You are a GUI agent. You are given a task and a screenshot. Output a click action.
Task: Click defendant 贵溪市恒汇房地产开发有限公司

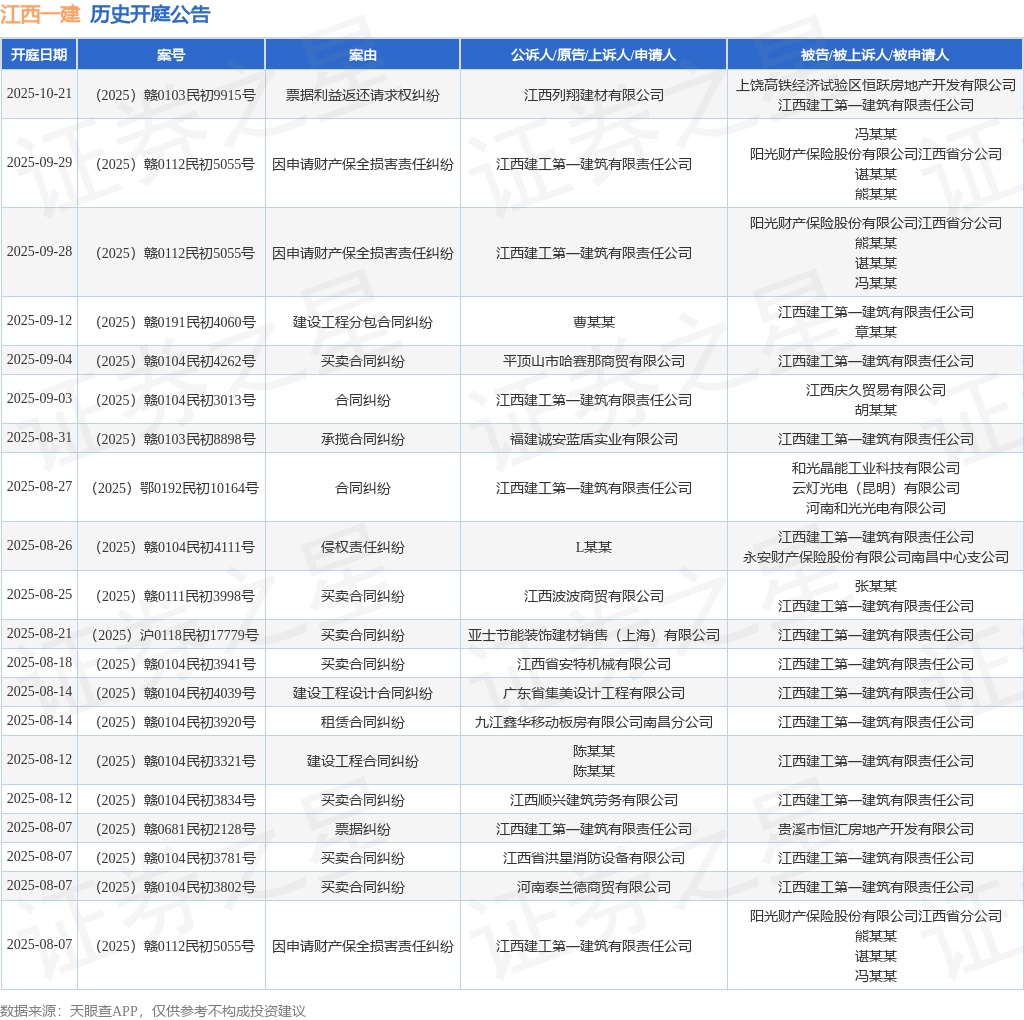[875, 829]
